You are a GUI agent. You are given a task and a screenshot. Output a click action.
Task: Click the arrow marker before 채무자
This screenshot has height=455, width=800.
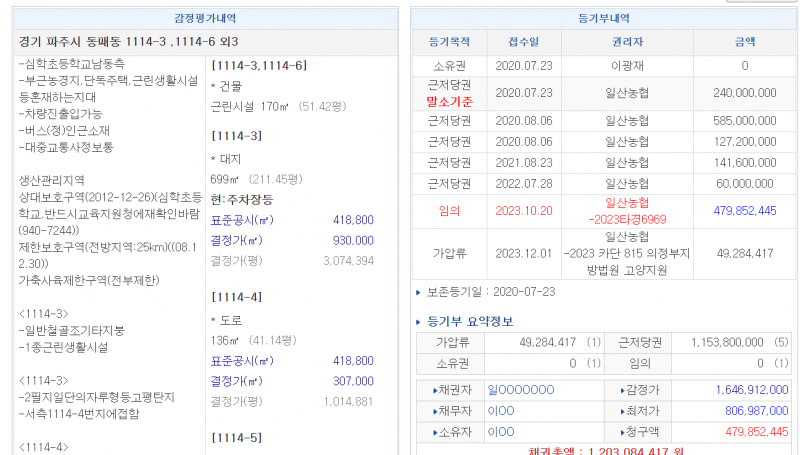pyautogui.click(x=436, y=411)
